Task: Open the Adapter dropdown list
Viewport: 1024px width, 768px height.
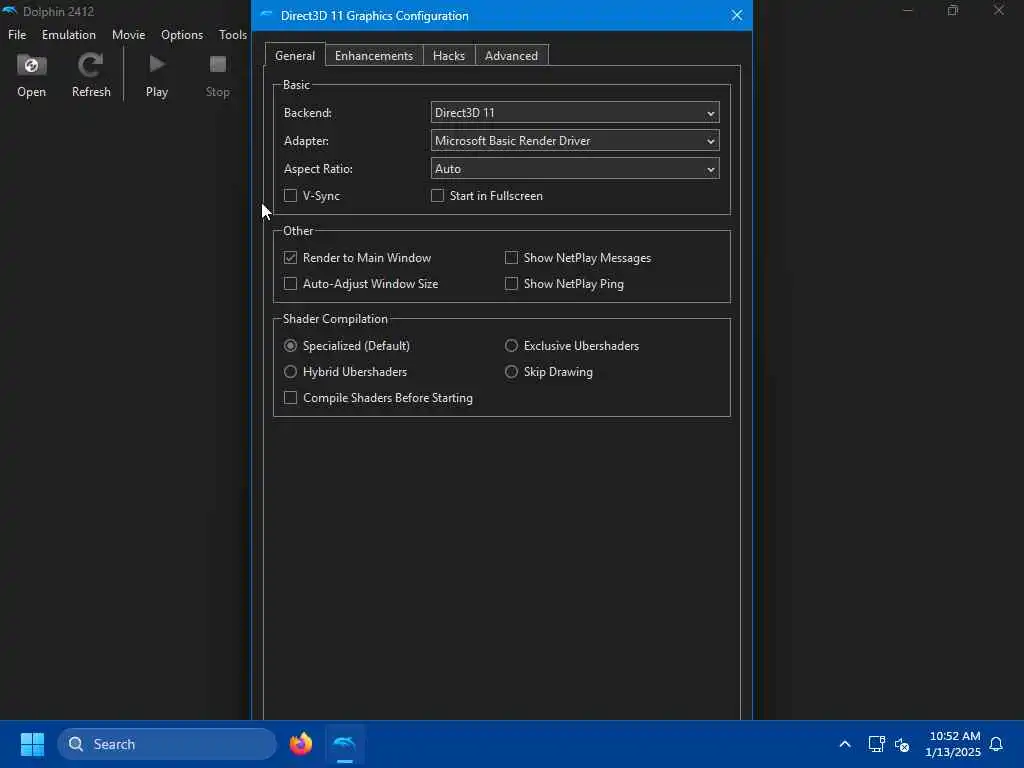Action: [575, 140]
